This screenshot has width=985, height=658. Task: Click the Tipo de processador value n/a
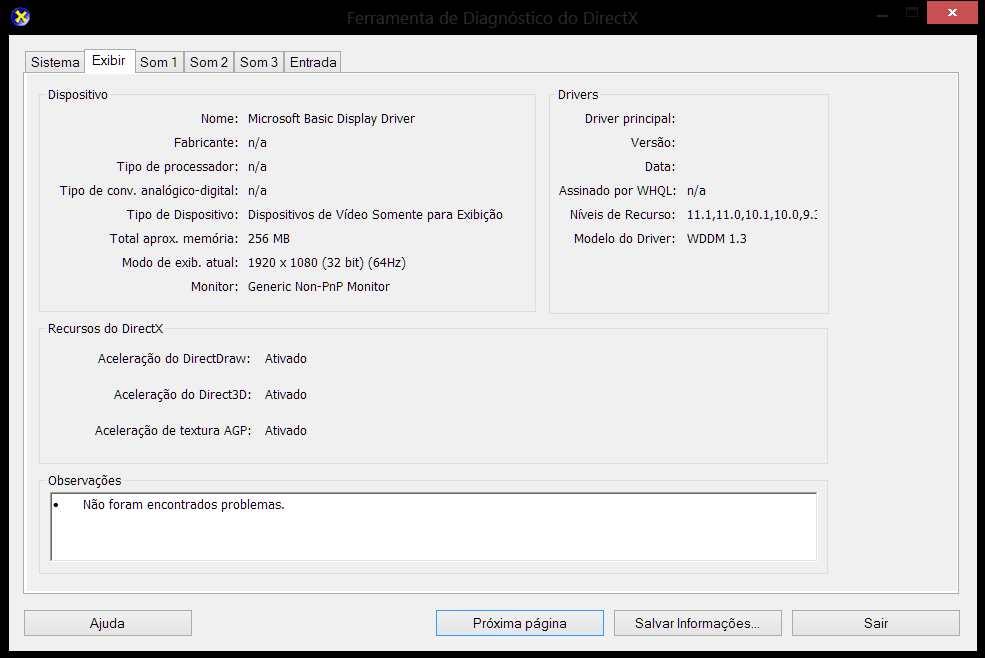pyautogui.click(x=257, y=167)
